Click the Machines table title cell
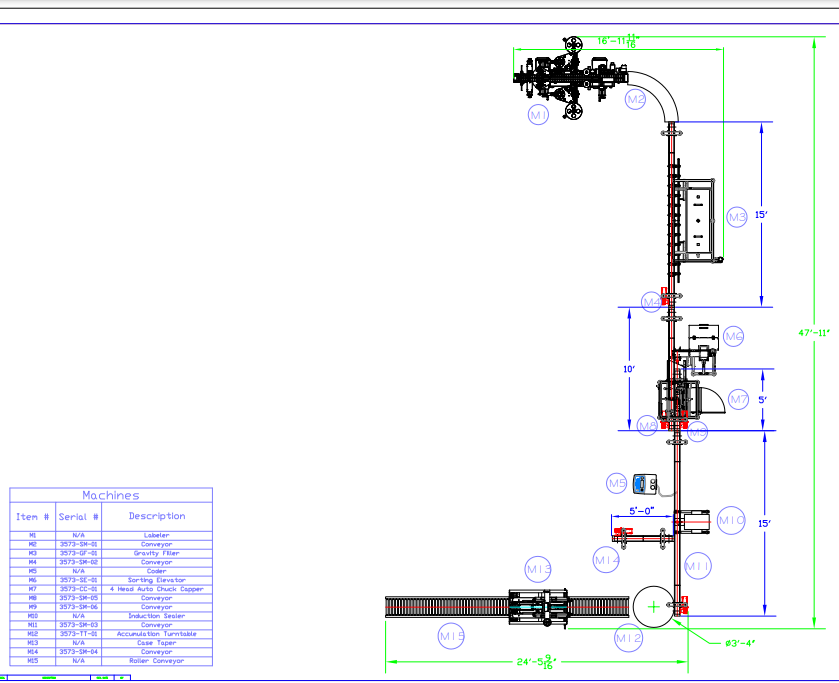 click(111, 495)
